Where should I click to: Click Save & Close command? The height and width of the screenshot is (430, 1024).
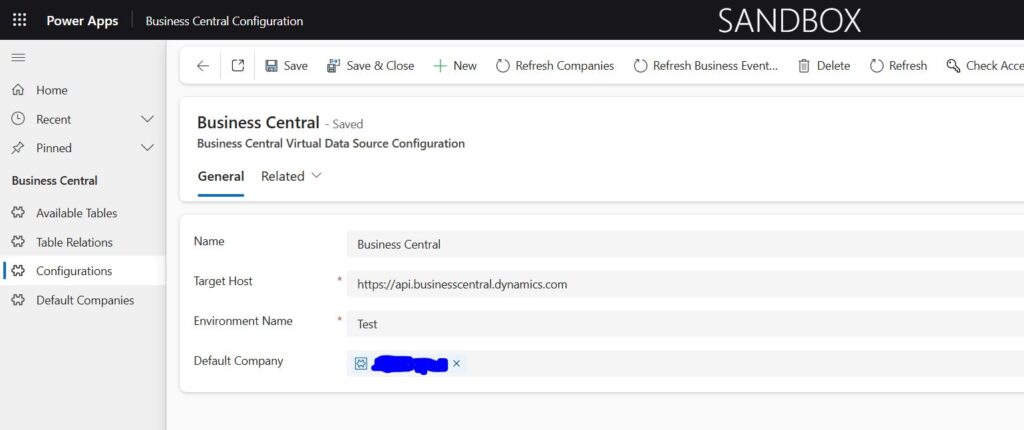[x=370, y=66]
